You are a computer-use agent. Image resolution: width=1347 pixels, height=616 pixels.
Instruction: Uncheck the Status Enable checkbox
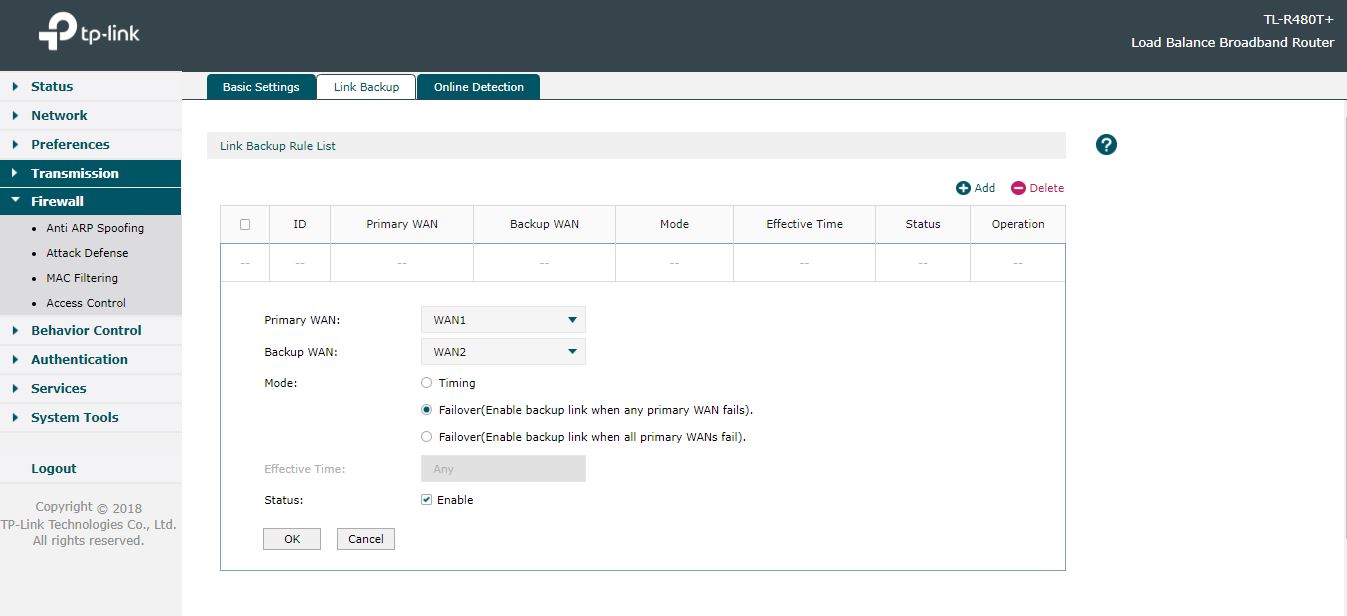point(426,499)
